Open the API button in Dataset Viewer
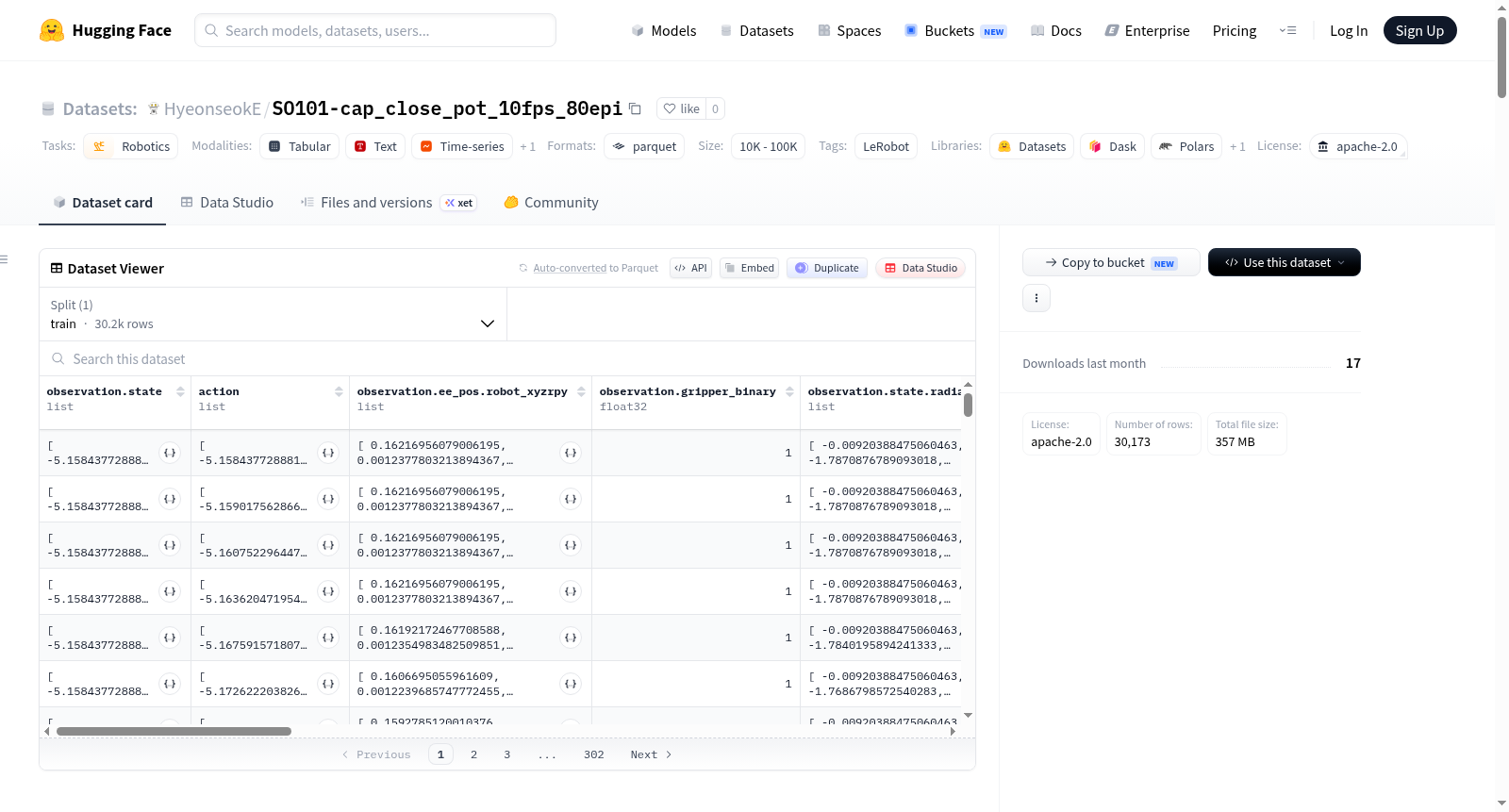 690,268
